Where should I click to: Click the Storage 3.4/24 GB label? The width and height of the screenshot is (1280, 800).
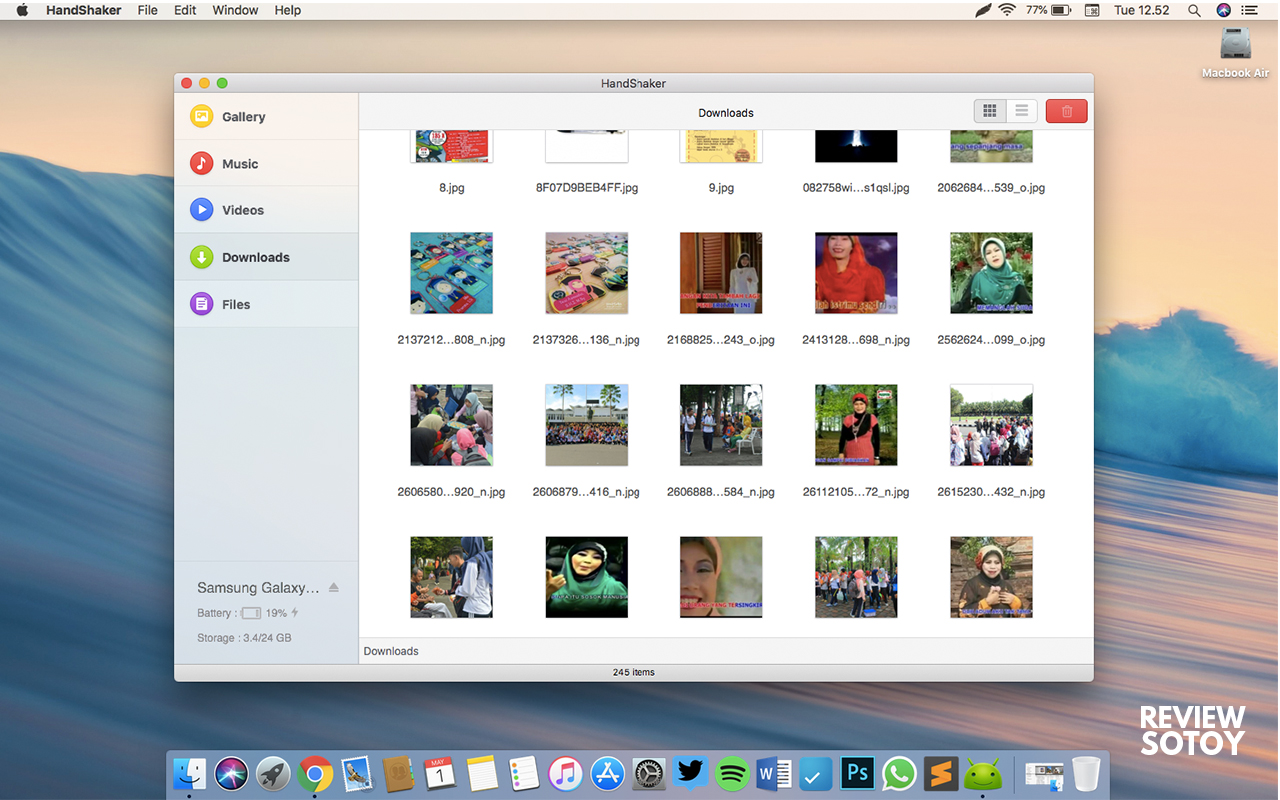244,638
